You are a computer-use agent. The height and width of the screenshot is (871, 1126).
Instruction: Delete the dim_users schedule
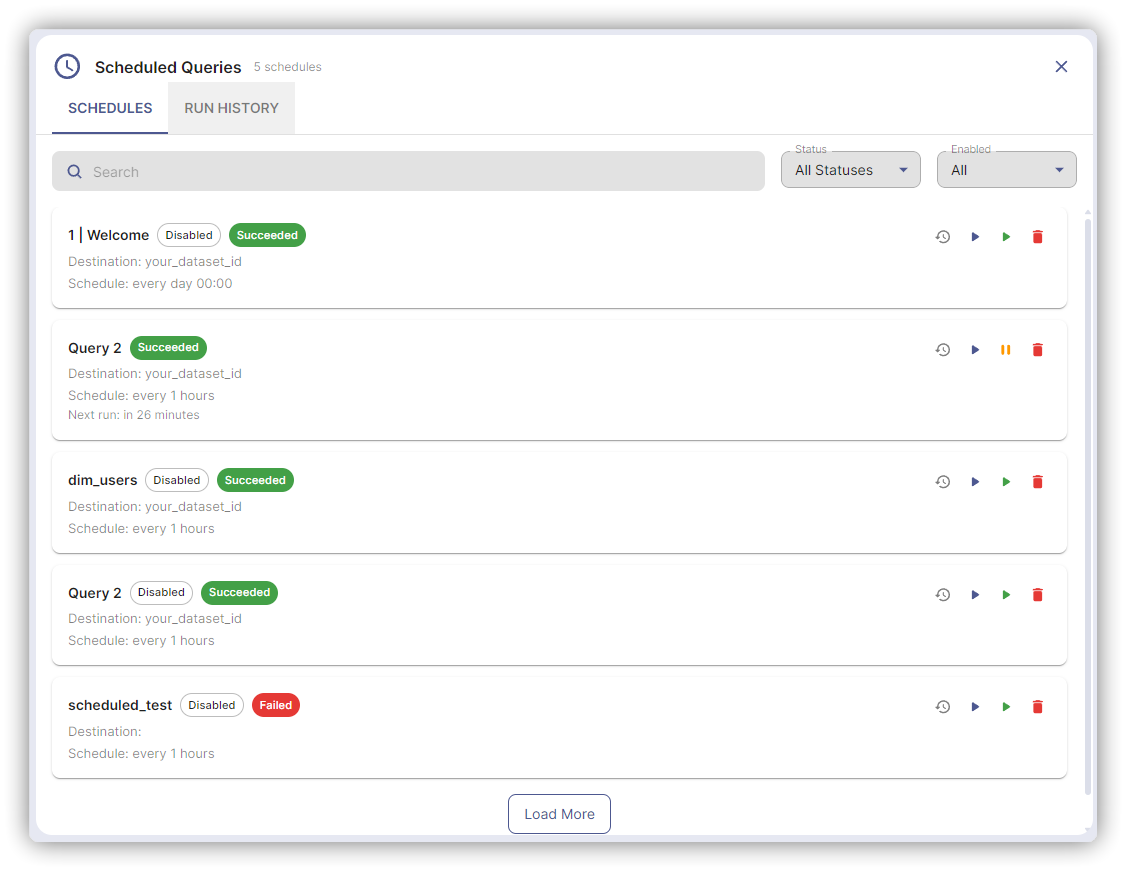(x=1037, y=482)
